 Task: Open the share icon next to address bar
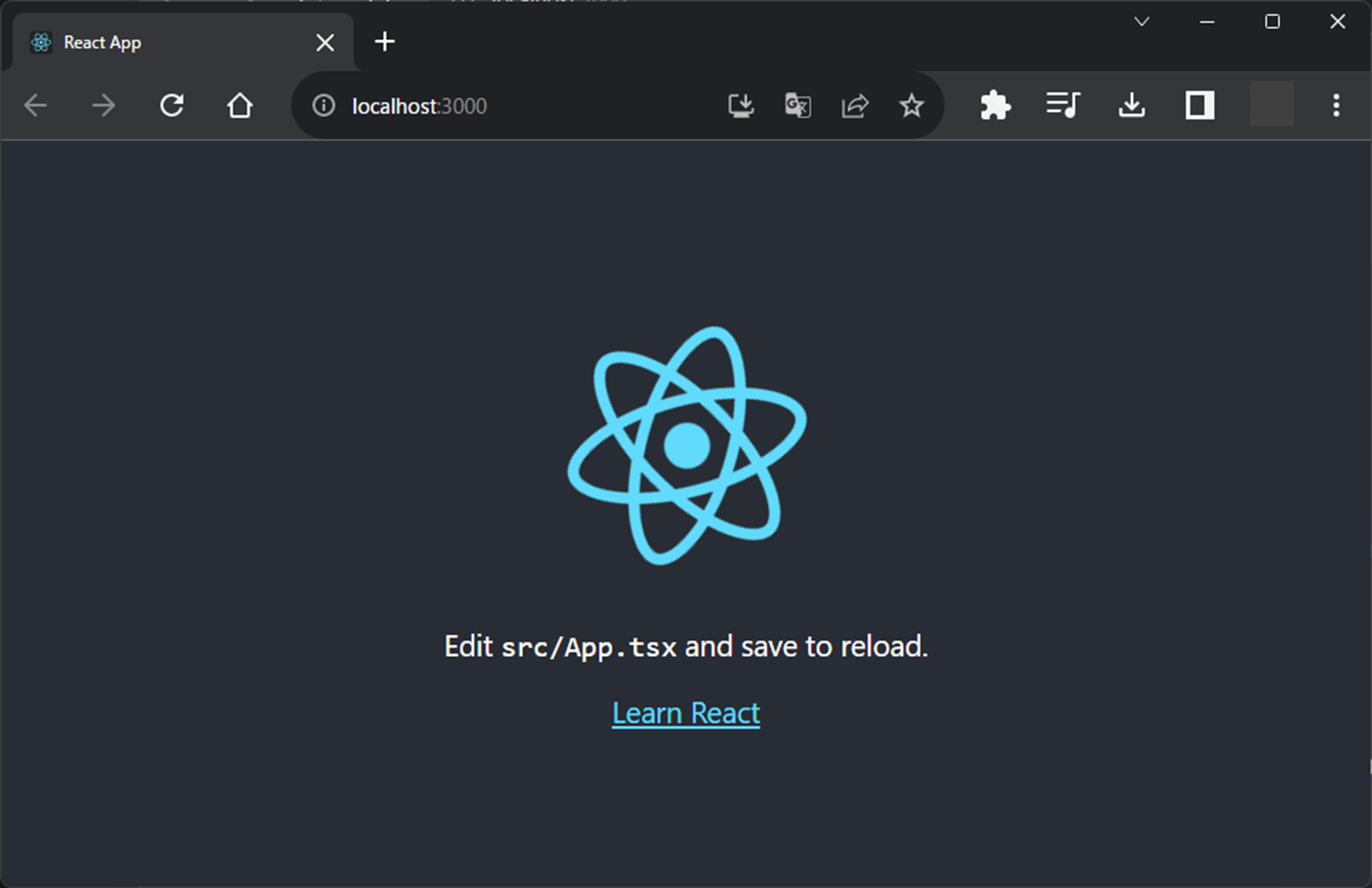click(855, 105)
